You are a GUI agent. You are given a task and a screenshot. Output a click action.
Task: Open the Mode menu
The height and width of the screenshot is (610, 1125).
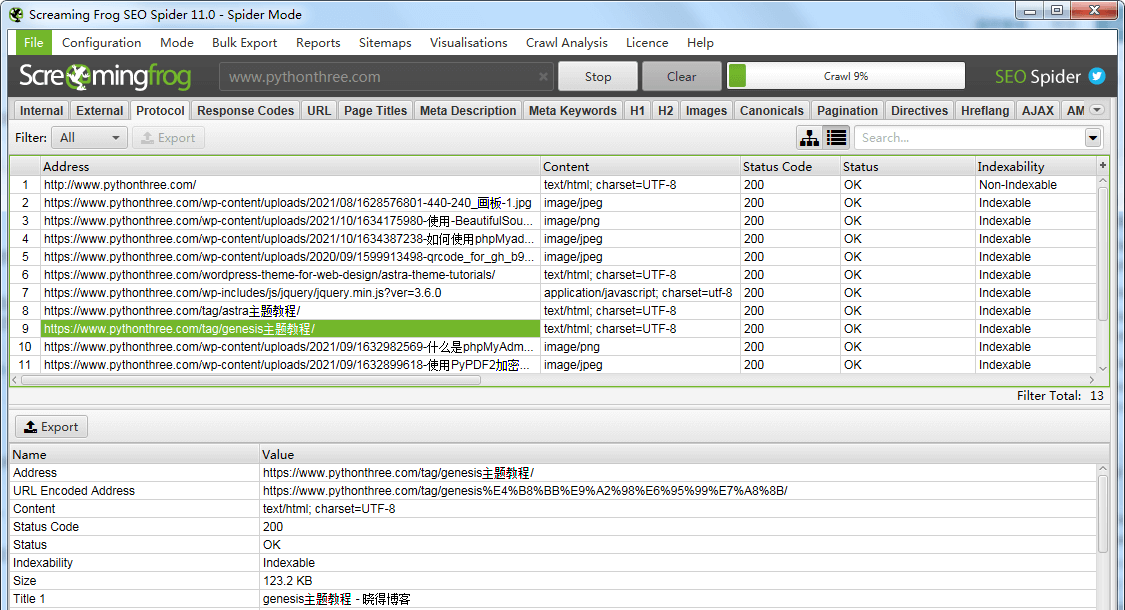pos(176,42)
